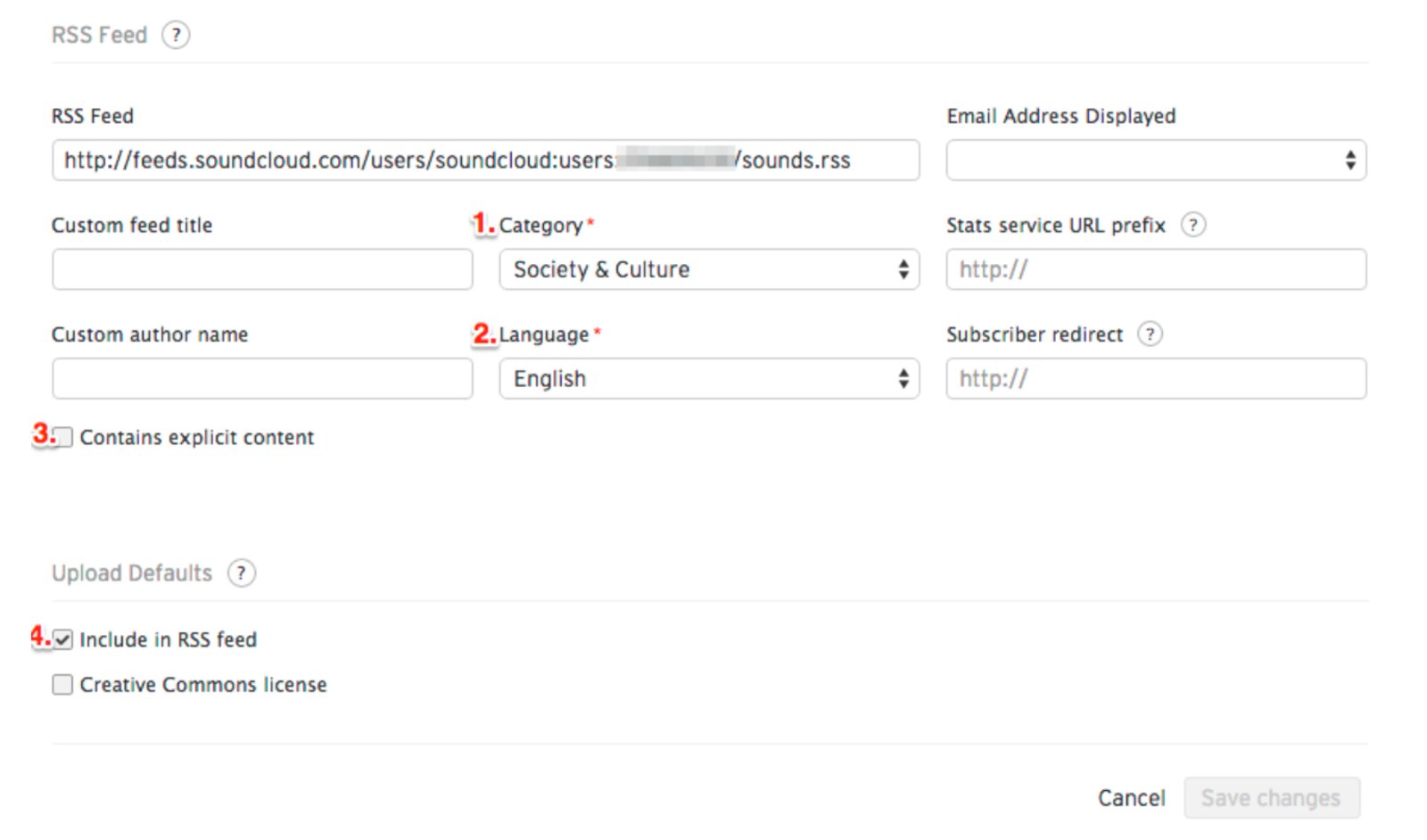Click the Subscriber redirect URL input
1427x840 pixels.
pos(1156,379)
